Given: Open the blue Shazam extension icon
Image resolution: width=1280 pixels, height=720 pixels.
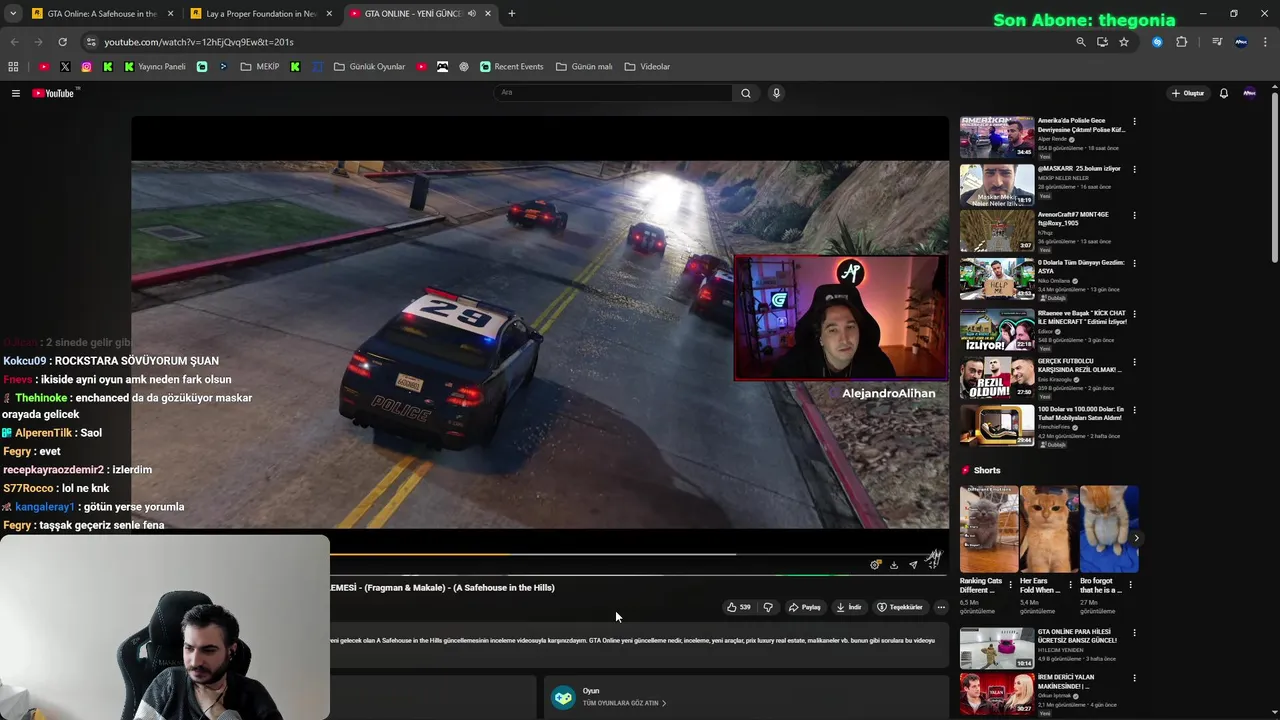Looking at the screenshot, I should point(1157,42).
